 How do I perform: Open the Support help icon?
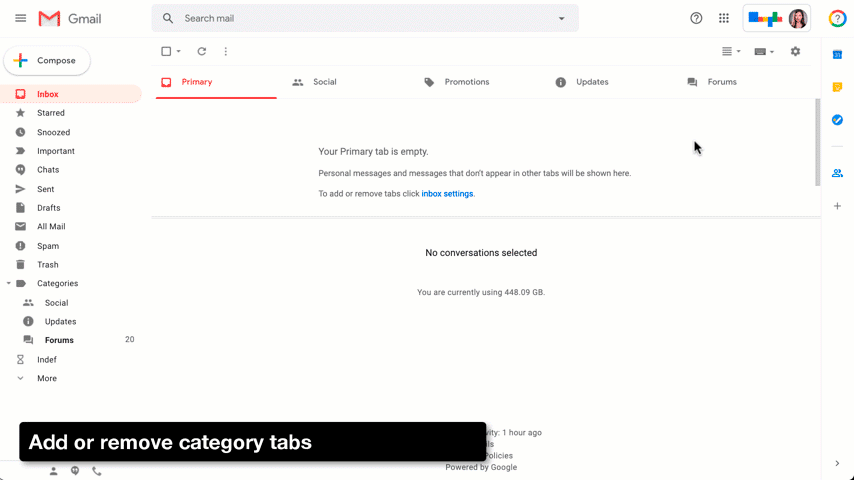point(696,19)
